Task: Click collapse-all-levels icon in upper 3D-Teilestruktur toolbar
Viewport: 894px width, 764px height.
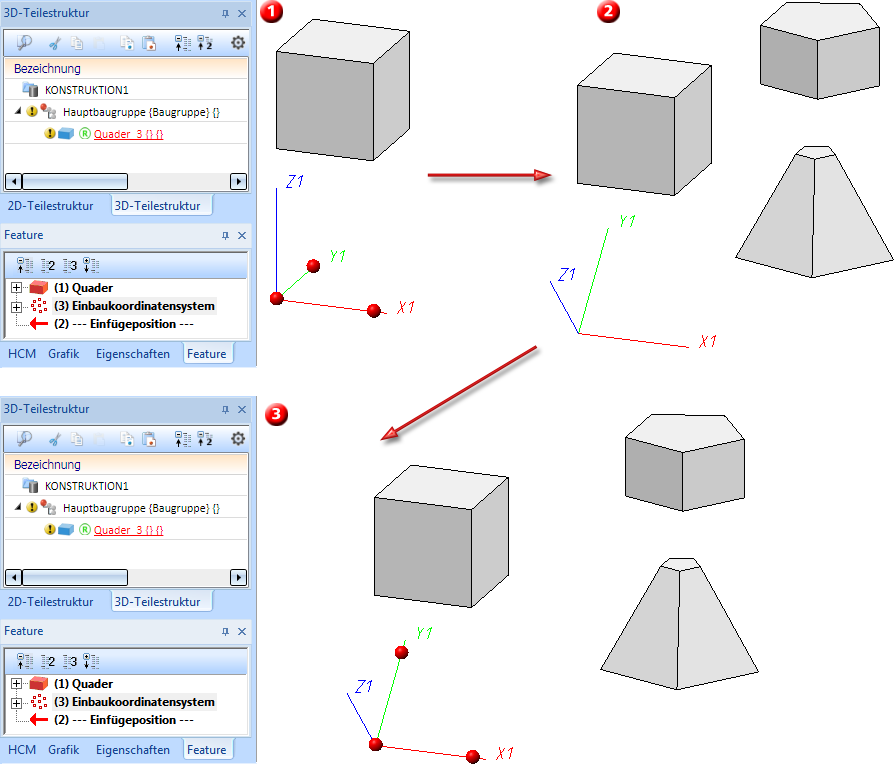Action: [x=182, y=43]
